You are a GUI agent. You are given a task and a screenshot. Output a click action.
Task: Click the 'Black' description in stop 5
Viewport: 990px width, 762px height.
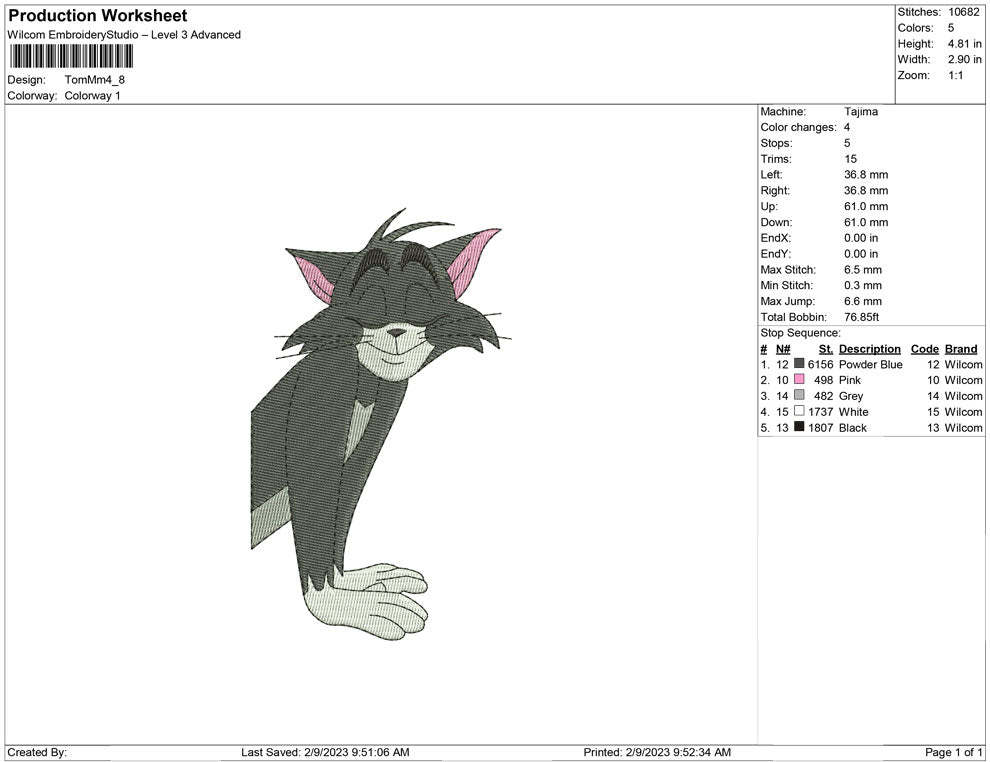tap(852, 427)
